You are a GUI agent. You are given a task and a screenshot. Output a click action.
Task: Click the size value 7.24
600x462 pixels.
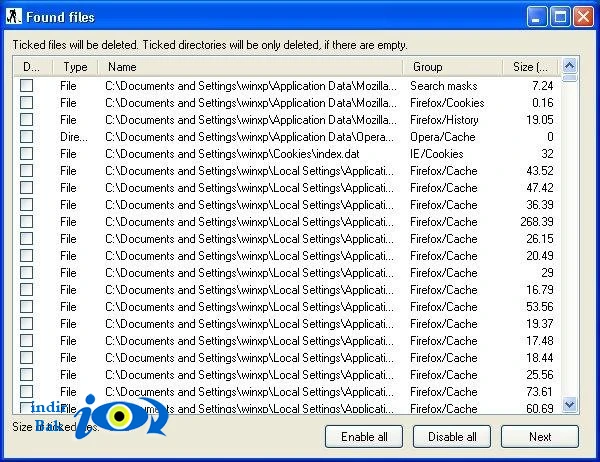543,86
